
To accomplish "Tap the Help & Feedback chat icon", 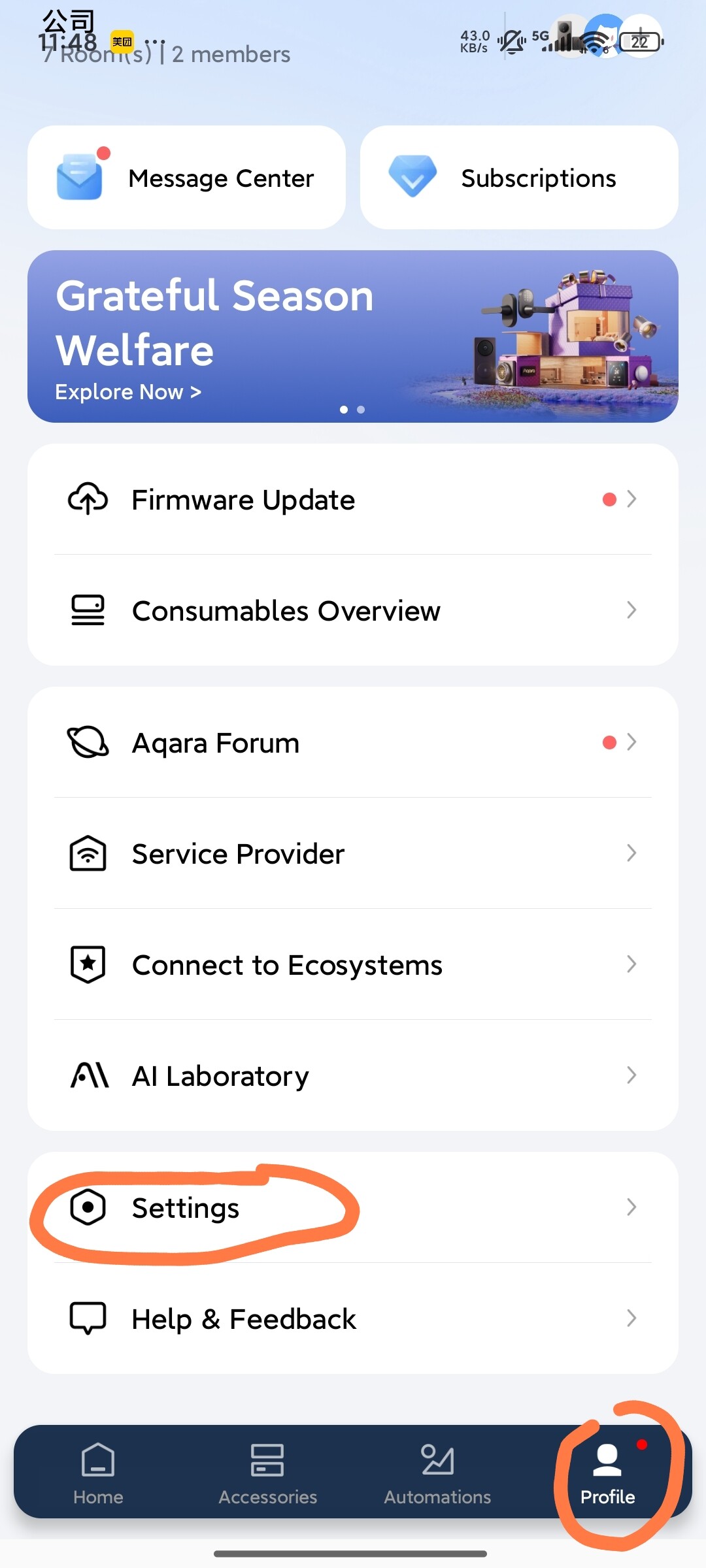I will [x=88, y=1318].
